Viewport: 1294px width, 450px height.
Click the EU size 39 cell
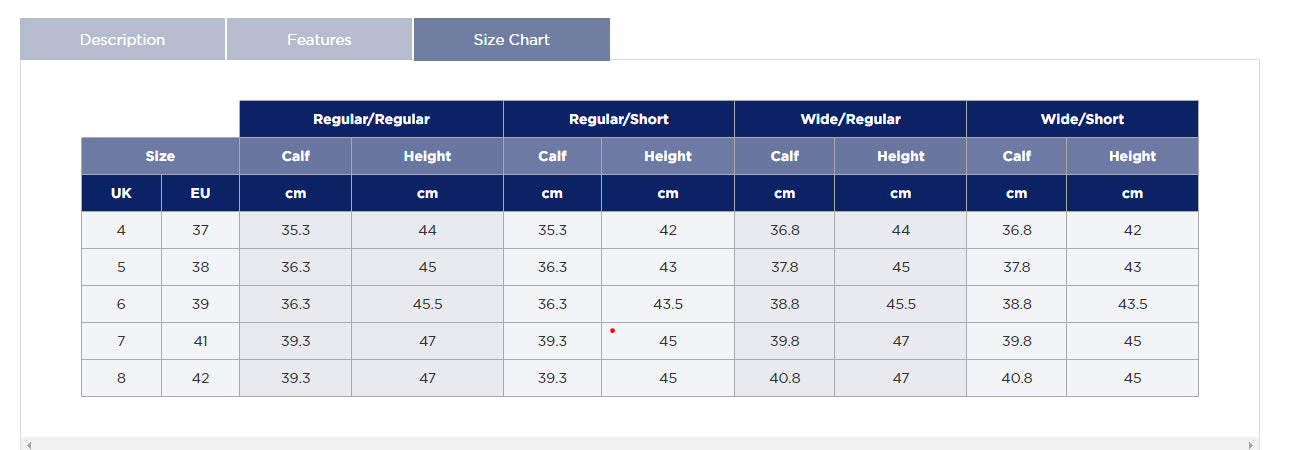(200, 304)
